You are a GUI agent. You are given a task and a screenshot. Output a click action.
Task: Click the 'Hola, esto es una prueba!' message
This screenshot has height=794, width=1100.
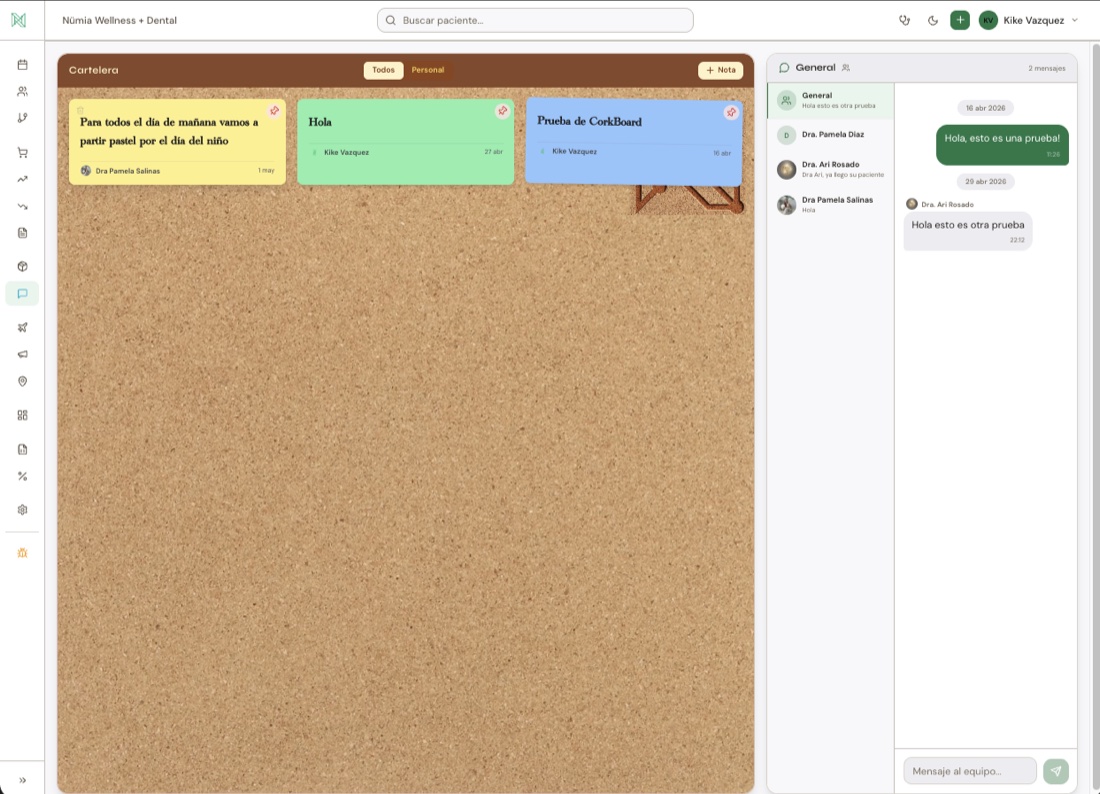click(1002, 144)
